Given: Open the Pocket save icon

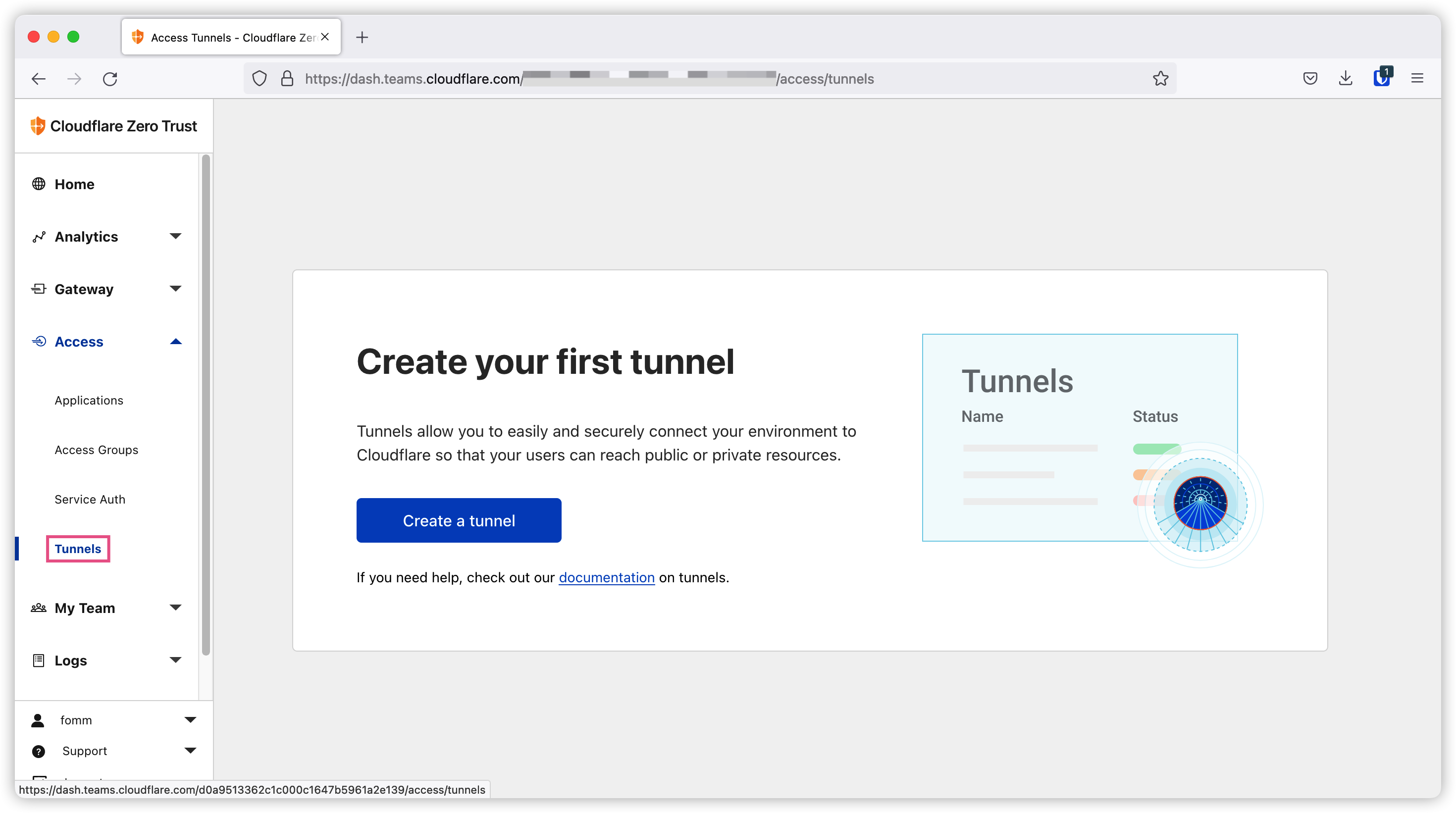Looking at the screenshot, I should 1309,79.
